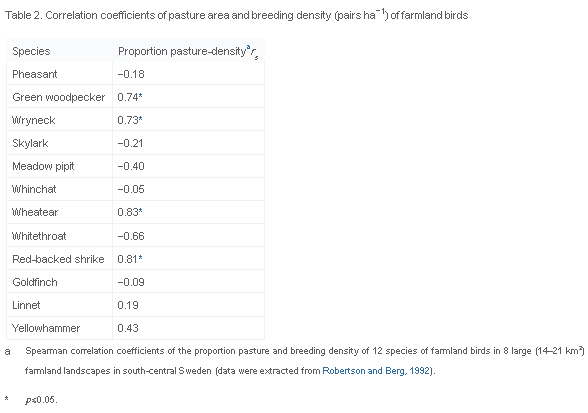Click the asterisk after Red-backed shrike's 0.81
Image resolution: width=588 pixels, height=413 pixels.
click(x=141, y=258)
